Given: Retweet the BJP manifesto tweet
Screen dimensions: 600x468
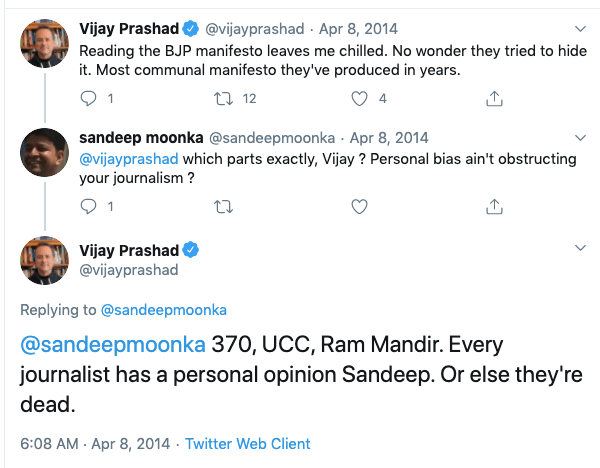Looking at the screenshot, I should pyautogui.click(x=225, y=99).
